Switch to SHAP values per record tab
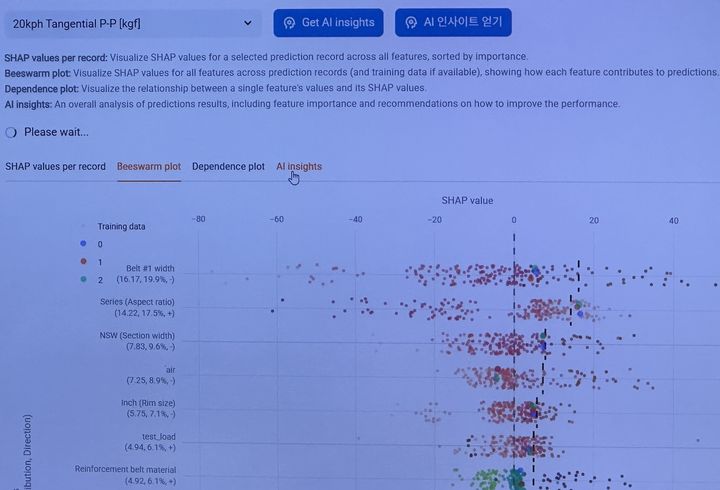This screenshot has height=490, width=720. (x=55, y=166)
